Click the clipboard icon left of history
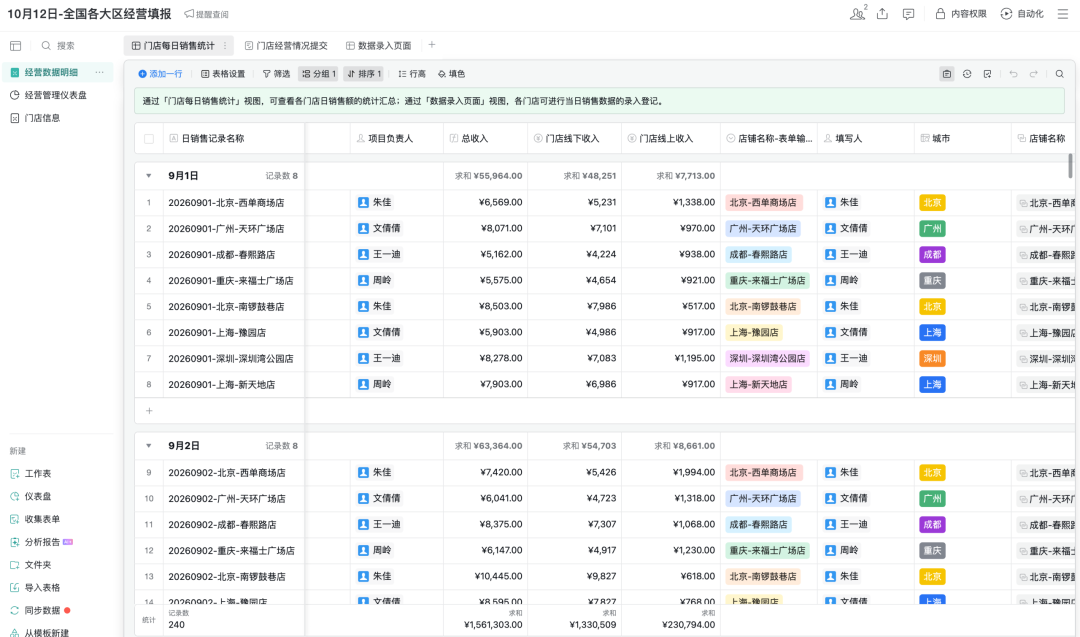This screenshot has width=1080, height=637. tap(947, 74)
